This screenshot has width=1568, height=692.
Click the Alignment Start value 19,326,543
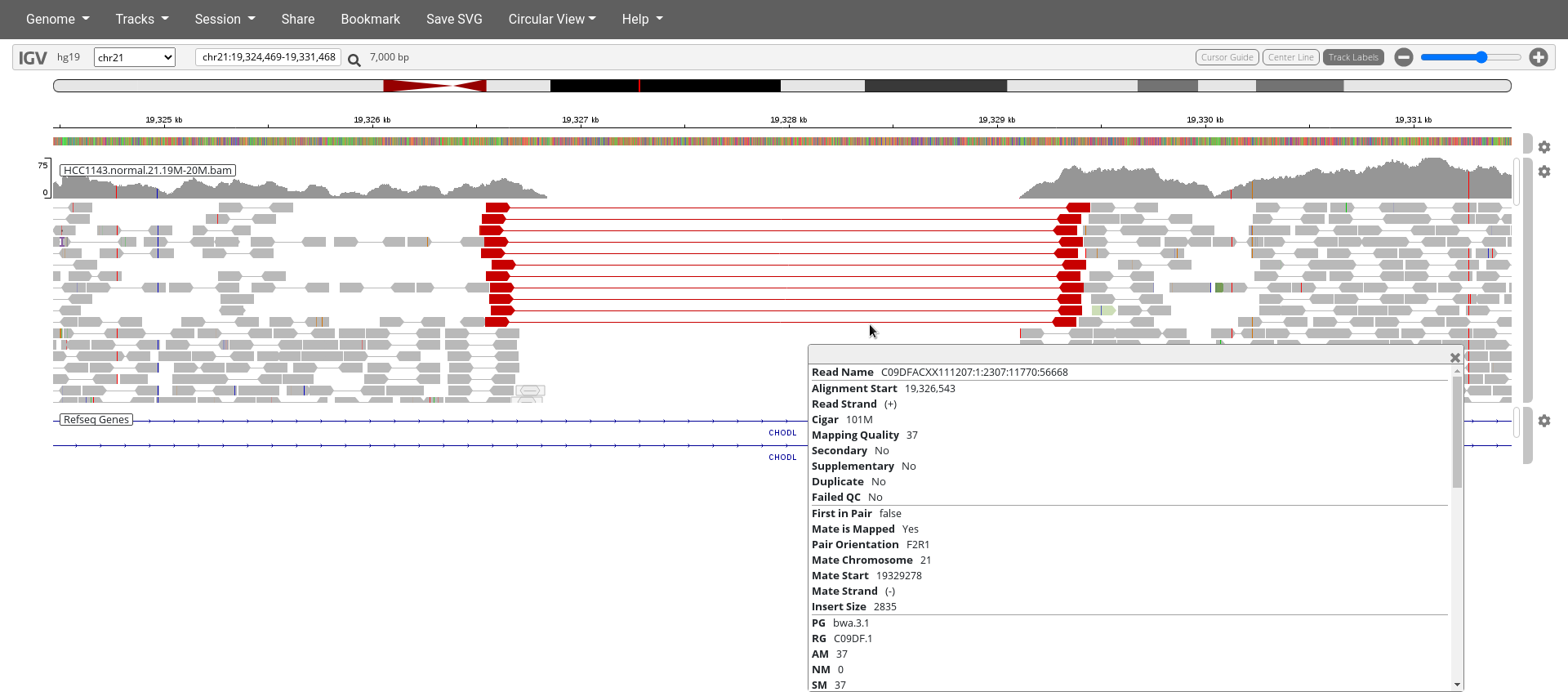click(929, 388)
